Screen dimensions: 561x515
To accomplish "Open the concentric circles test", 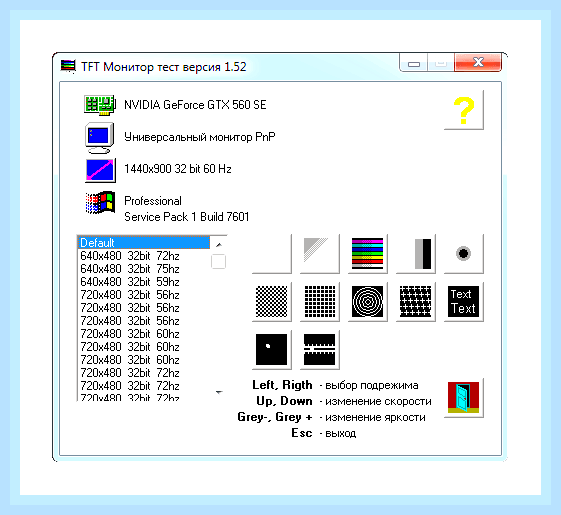I will (368, 302).
